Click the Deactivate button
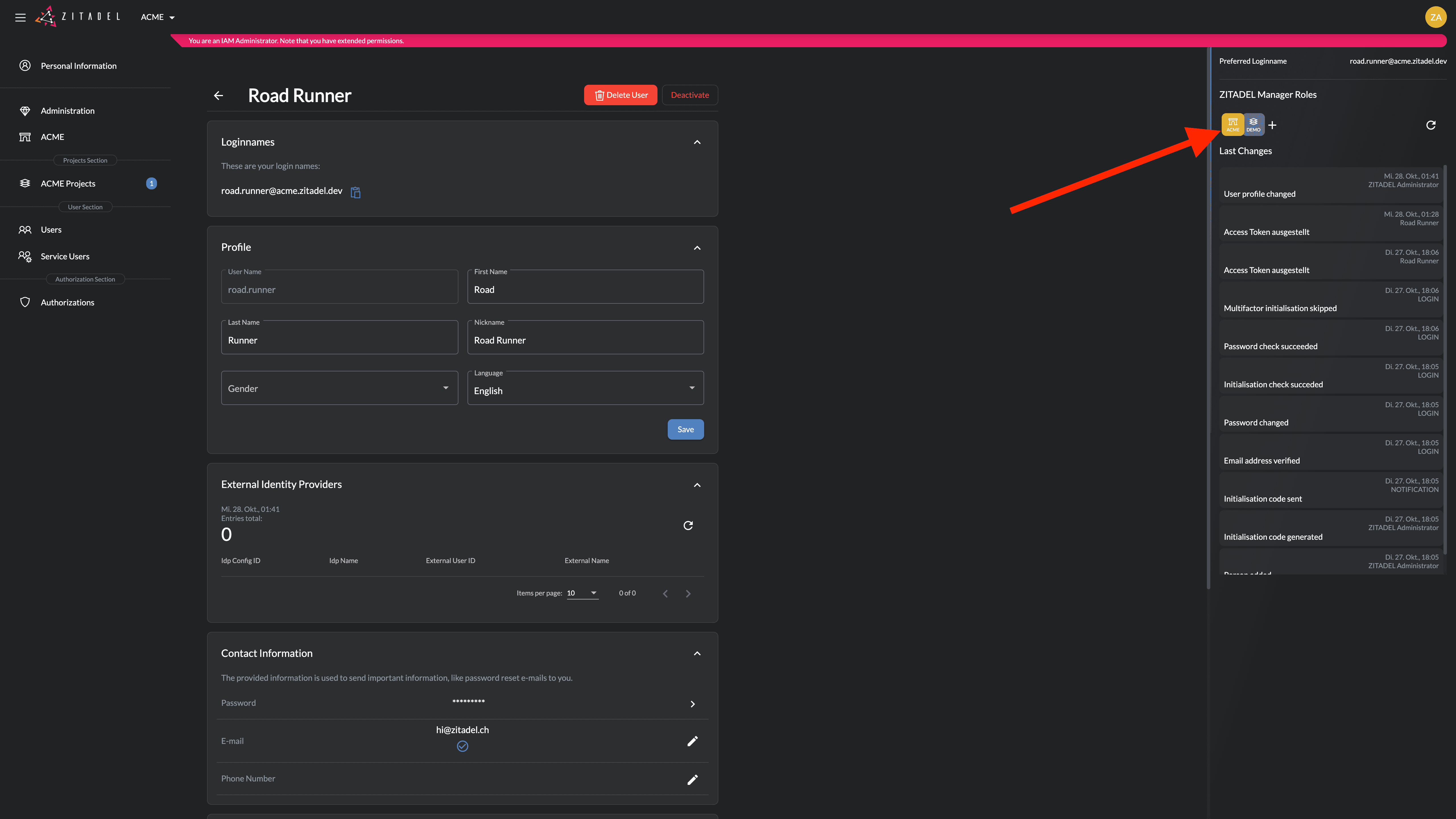The image size is (1456, 819). pyautogui.click(x=690, y=95)
